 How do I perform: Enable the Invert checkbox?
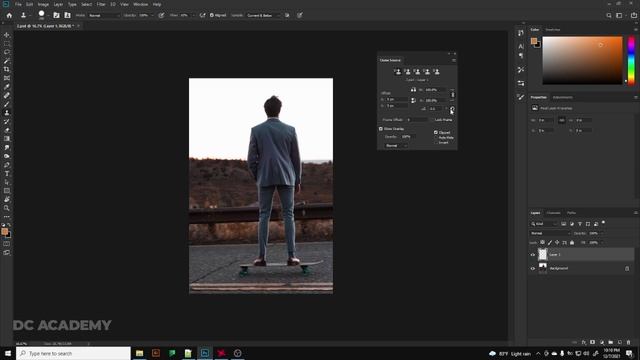(436, 142)
